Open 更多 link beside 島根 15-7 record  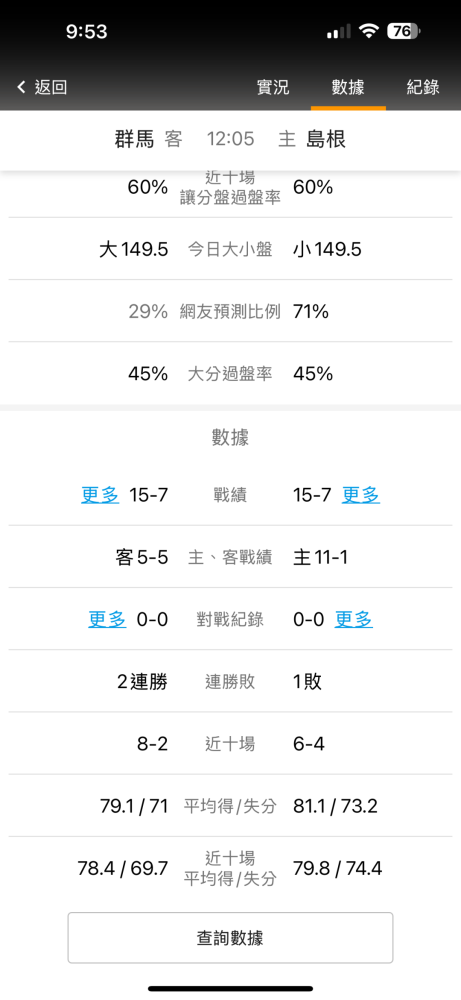tap(361, 495)
